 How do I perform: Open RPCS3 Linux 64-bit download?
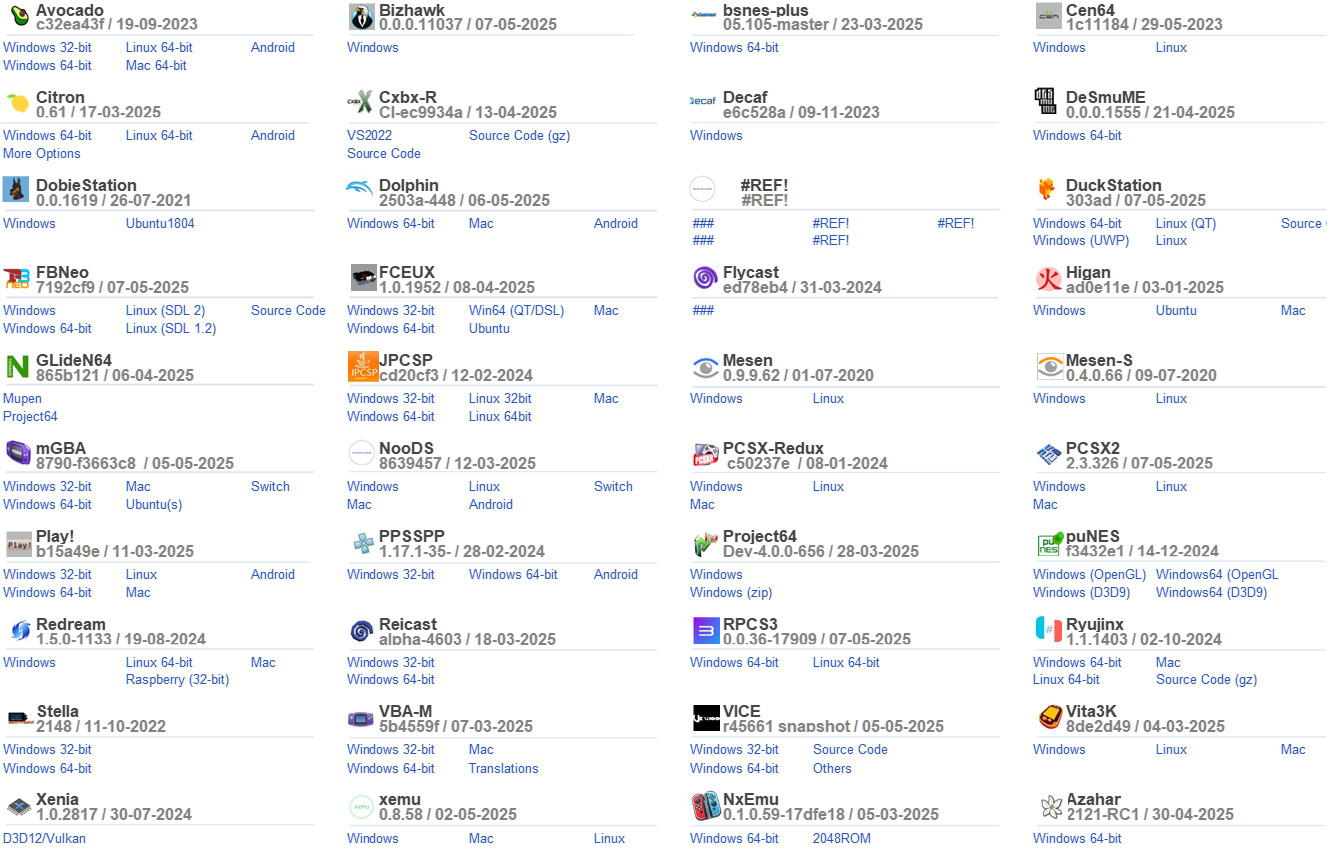pos(846,662)
